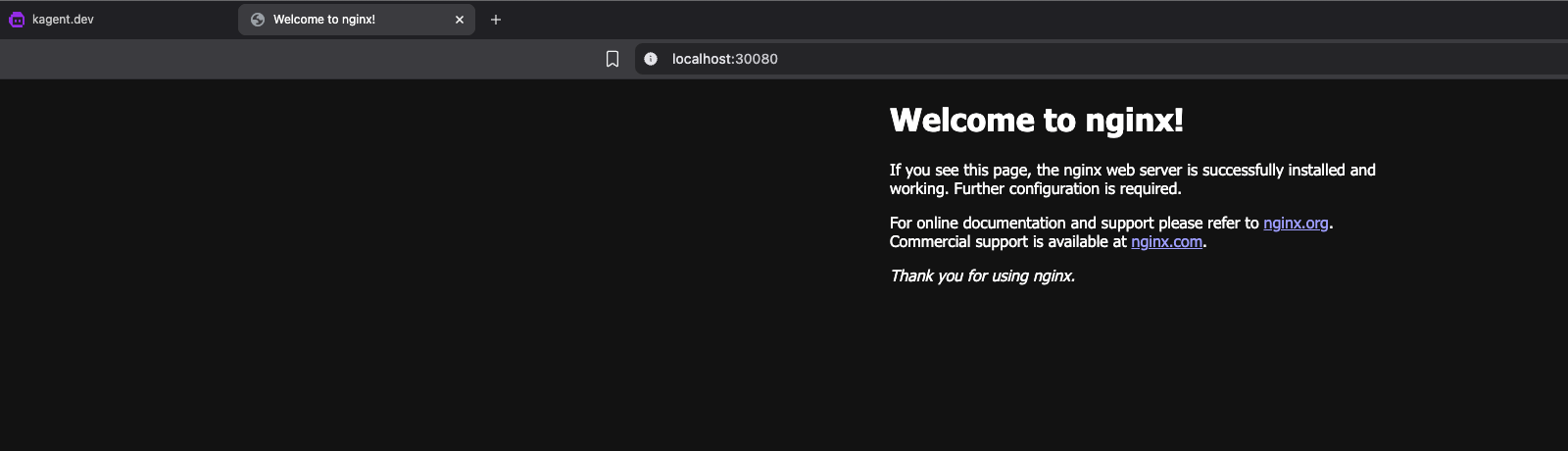Click the globe favicon on nginx tab
Screen dimensions: 1568x451
(258, 20)
